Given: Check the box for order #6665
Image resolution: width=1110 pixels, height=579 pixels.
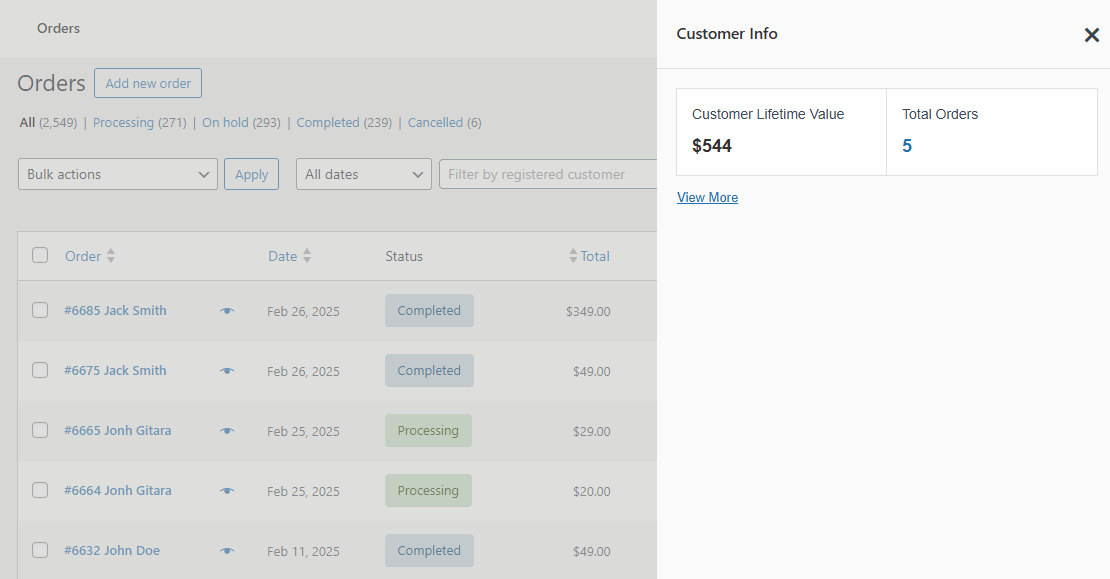Looking at the screenshot, I should click(40, 430).
